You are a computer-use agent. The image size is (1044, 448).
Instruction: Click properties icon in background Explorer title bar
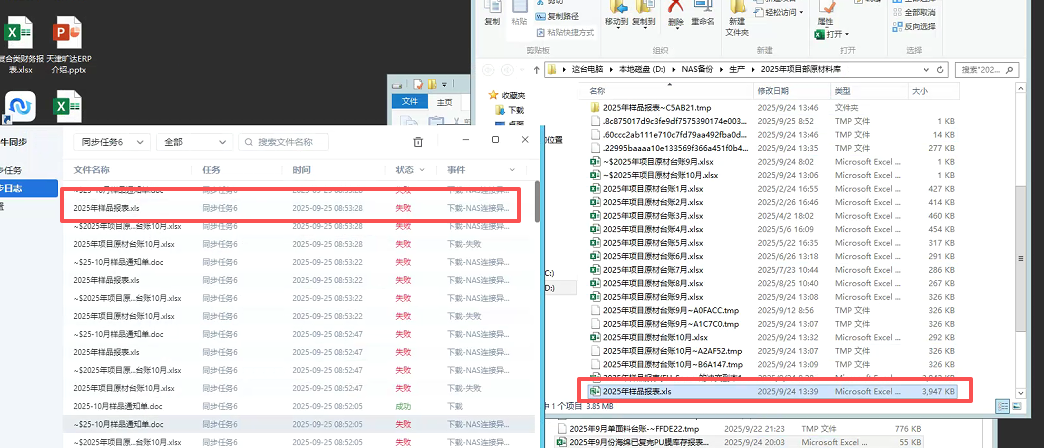click(417, 85)
